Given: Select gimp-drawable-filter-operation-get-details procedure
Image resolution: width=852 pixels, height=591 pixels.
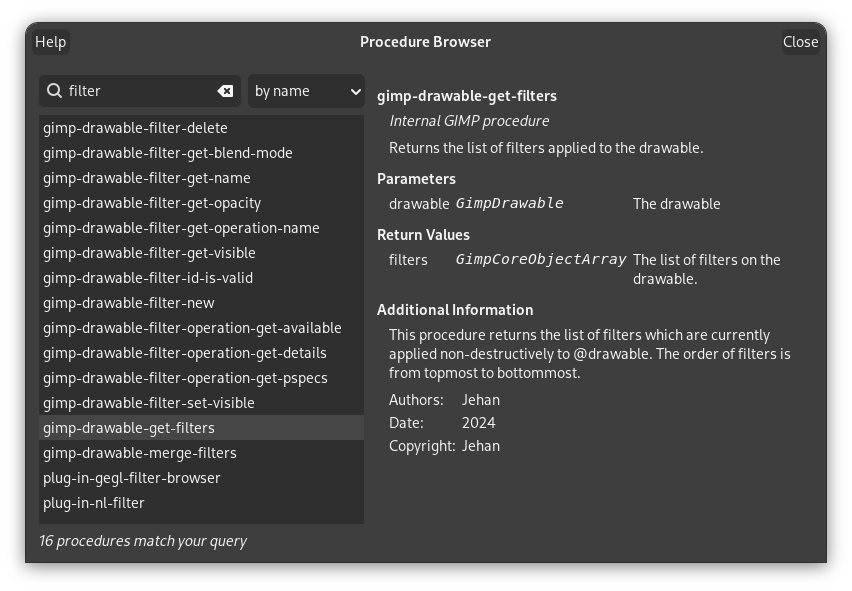Looking at the screenshot, I should (184, 353).
